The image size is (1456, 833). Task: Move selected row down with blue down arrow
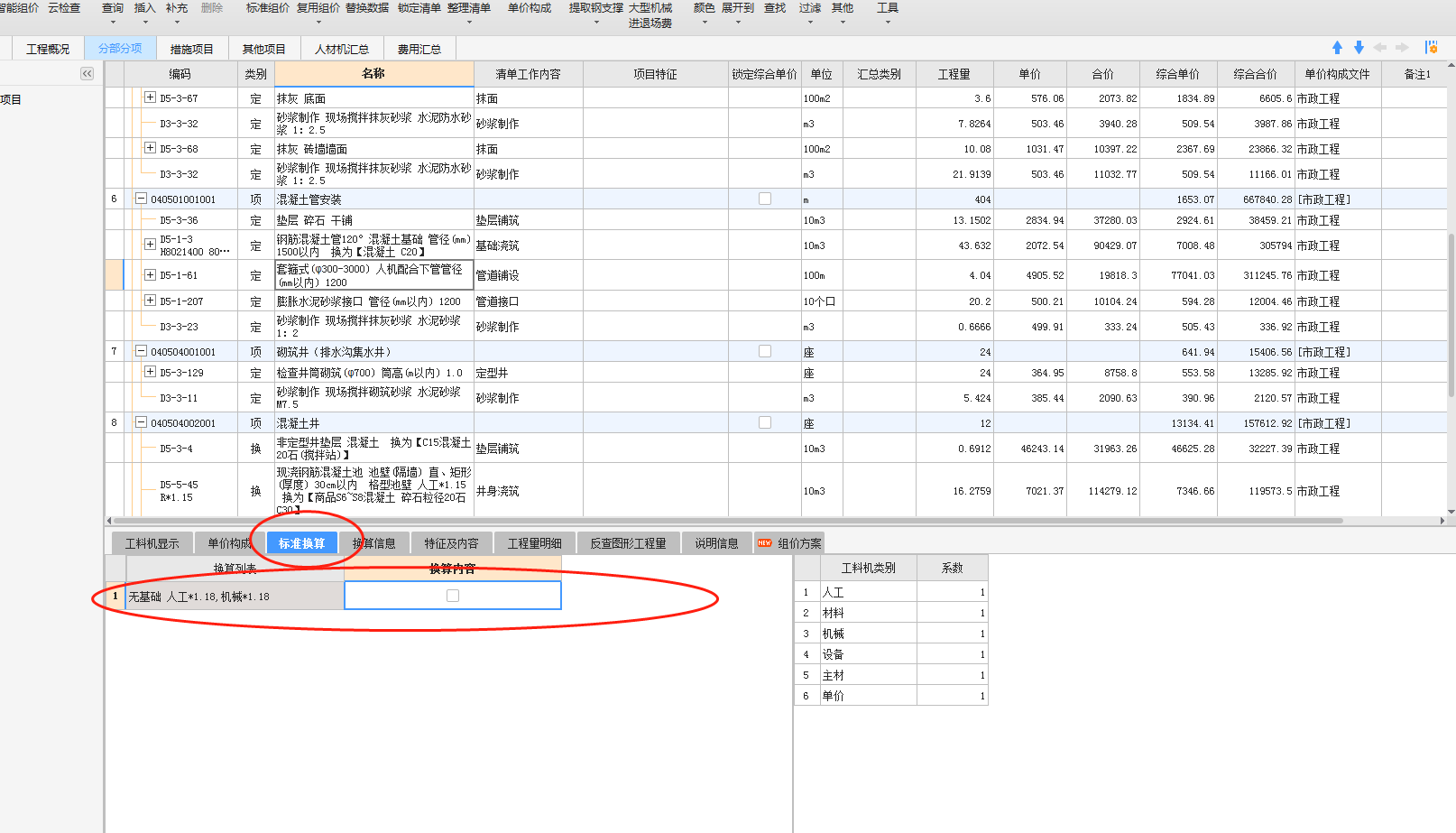[1359, 48]
